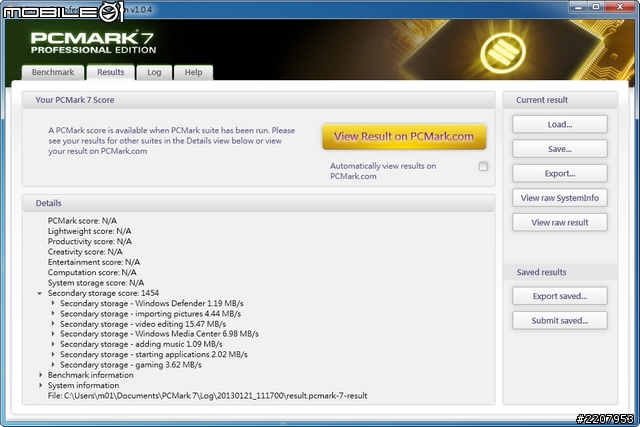Click the Details section header

258,203
